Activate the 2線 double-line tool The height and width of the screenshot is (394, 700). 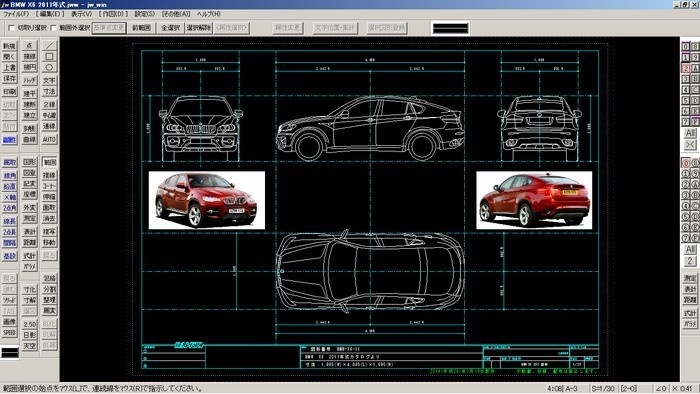[49, 104]
